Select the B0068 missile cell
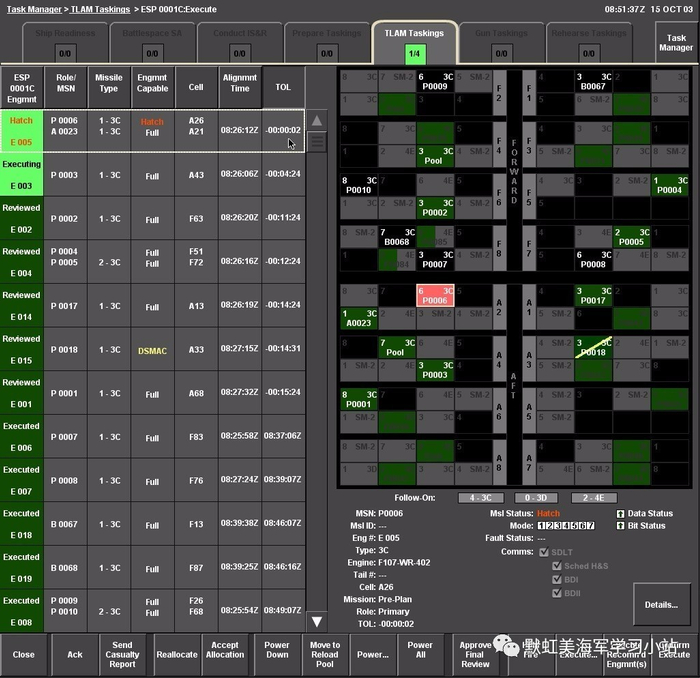This screenshot has height=678, width=700. pyautogui.click(x=397, y=236)
